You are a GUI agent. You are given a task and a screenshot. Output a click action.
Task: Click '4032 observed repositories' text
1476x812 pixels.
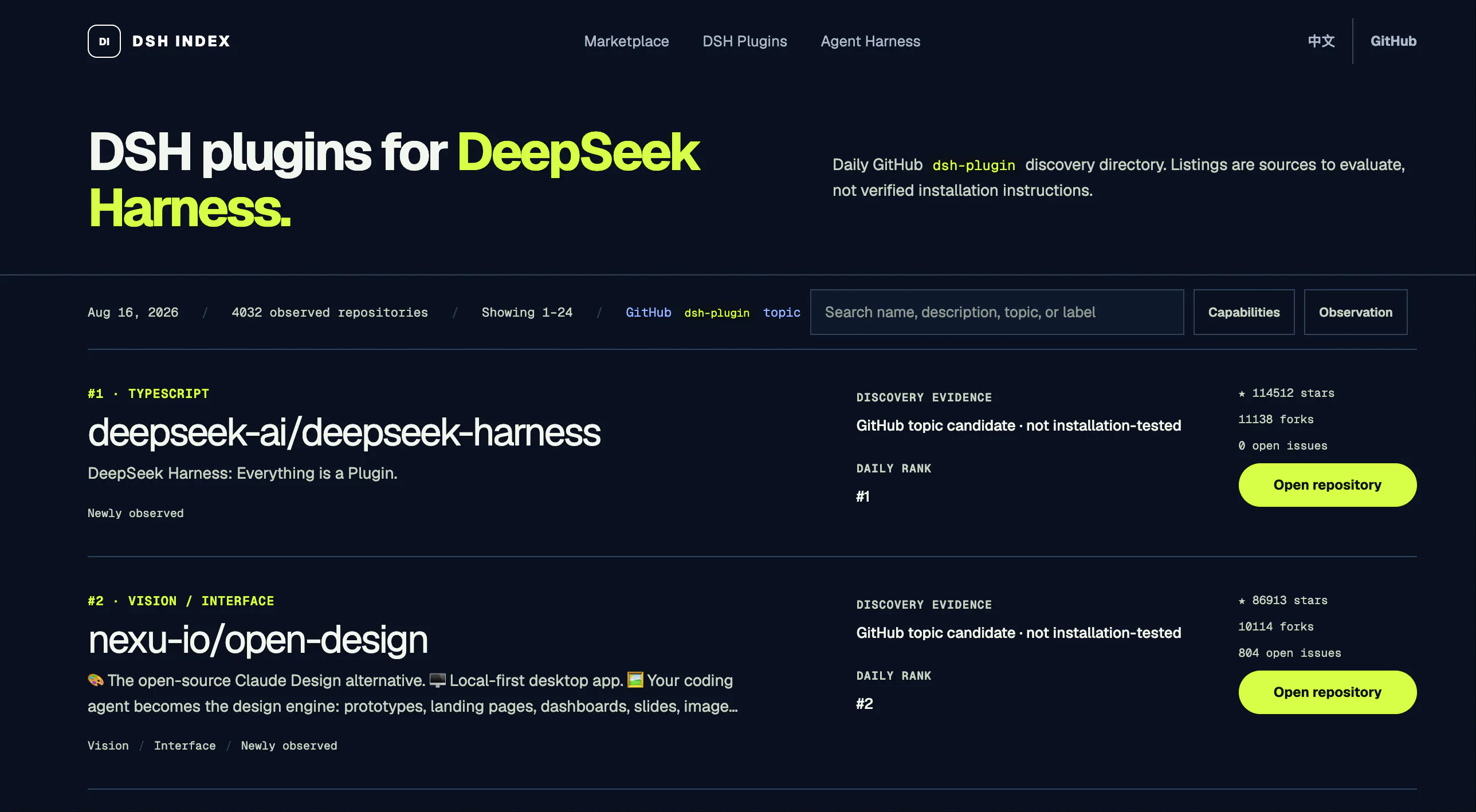point(330,313)
